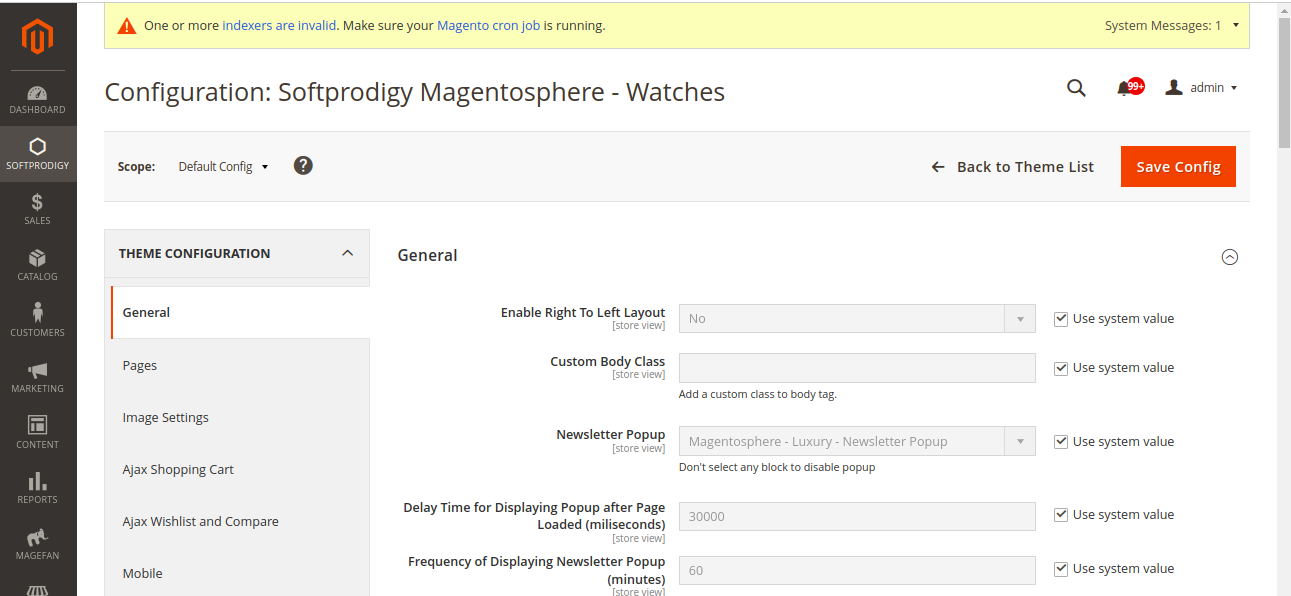Uncheck Use system value for Newsletter Popup

point(1061,442)
